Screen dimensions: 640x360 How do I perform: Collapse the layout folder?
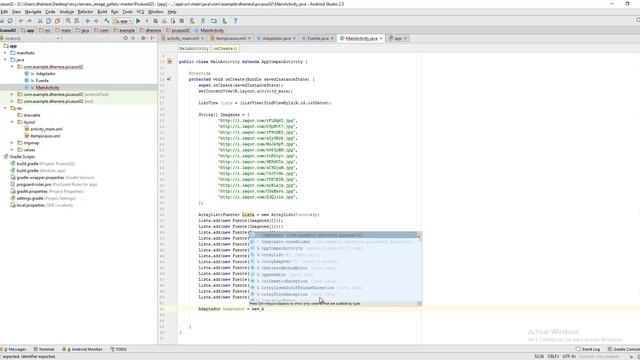pyautogui.click(x=12, y=122)
